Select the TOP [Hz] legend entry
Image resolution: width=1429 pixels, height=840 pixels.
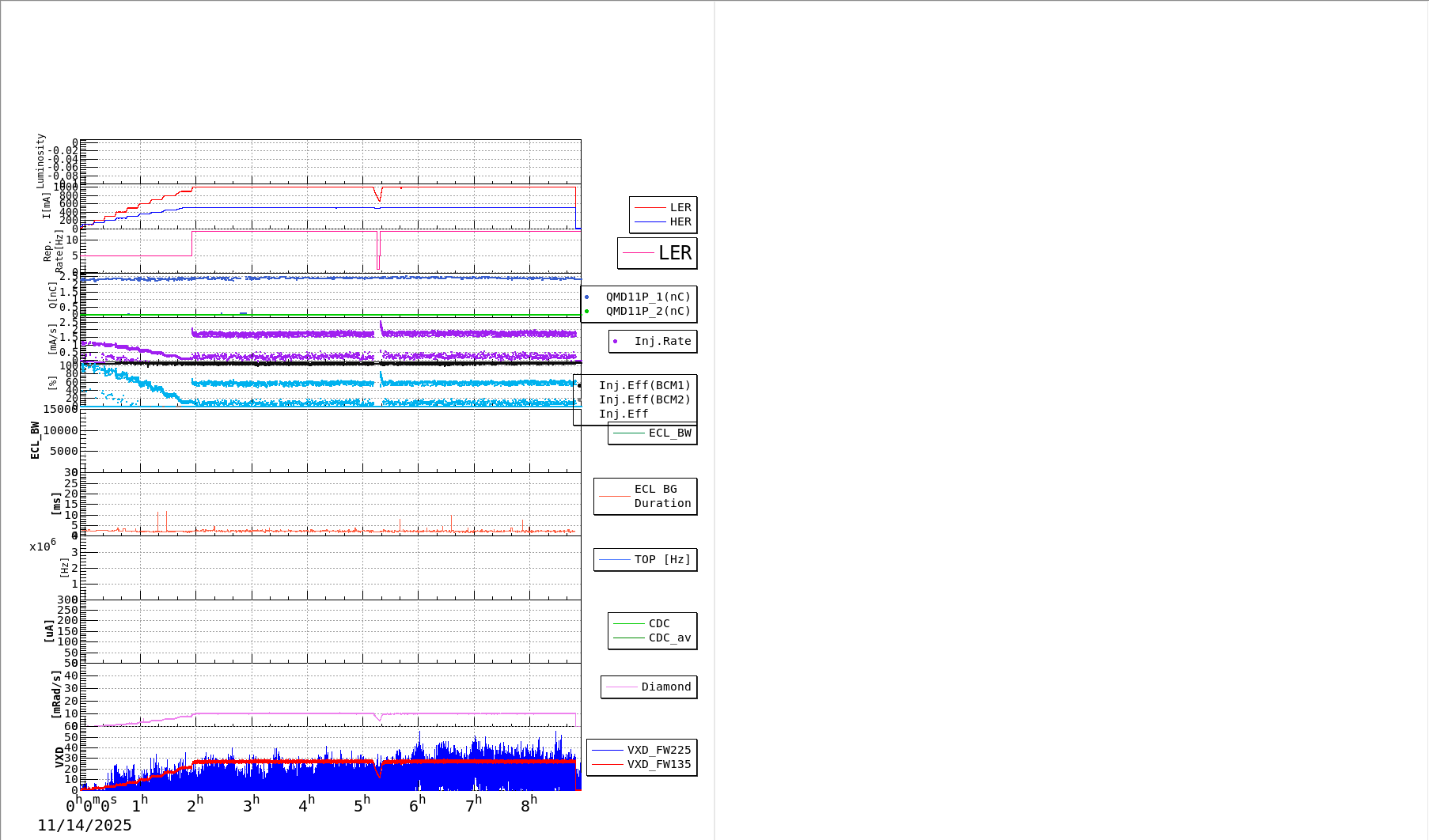tap(646, 560)
